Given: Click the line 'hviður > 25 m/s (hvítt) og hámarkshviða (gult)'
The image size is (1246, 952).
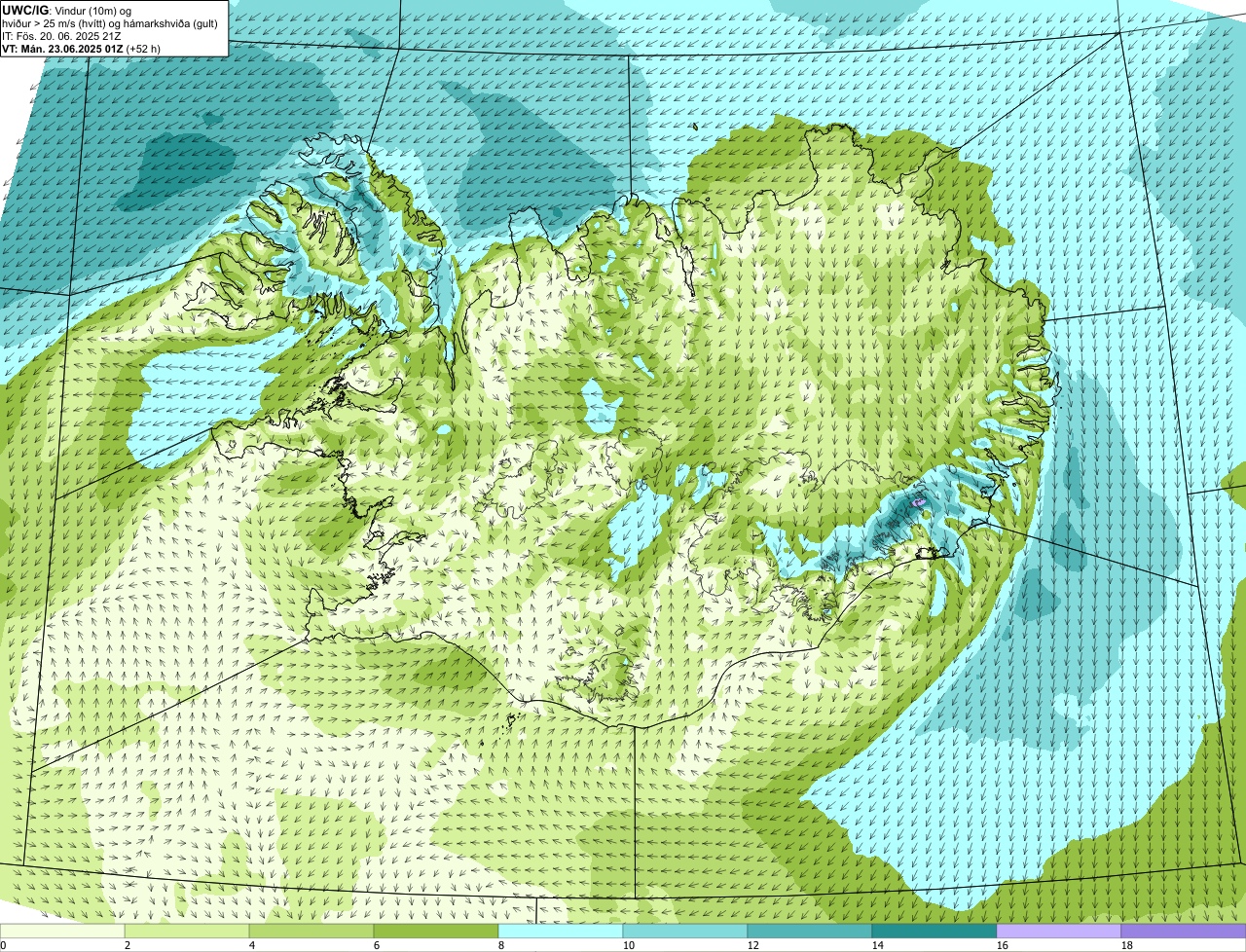Looking at the screenshot, I should tap(110, 22).
